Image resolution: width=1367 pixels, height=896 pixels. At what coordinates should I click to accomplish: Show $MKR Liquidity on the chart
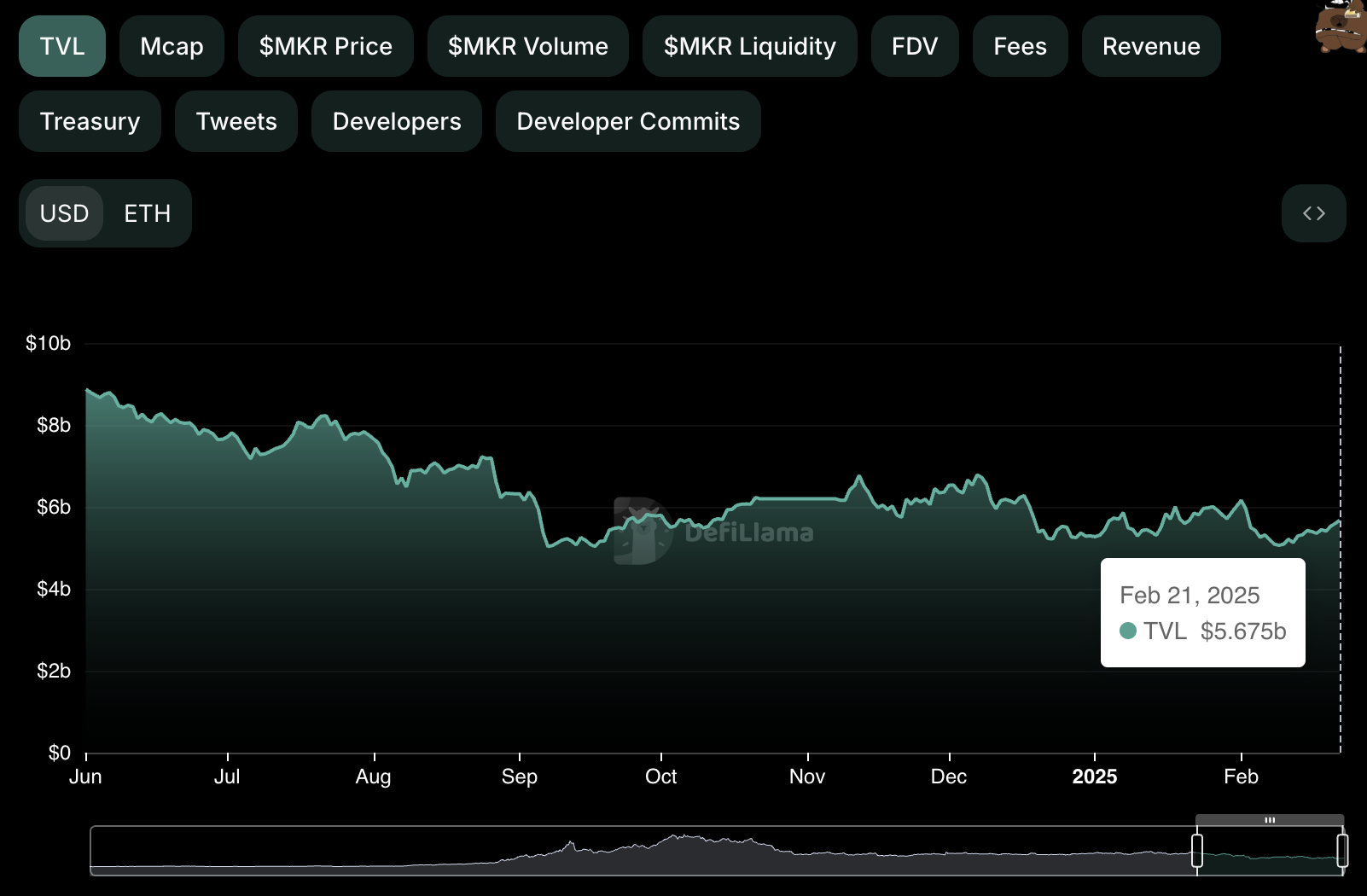point(749,46)
